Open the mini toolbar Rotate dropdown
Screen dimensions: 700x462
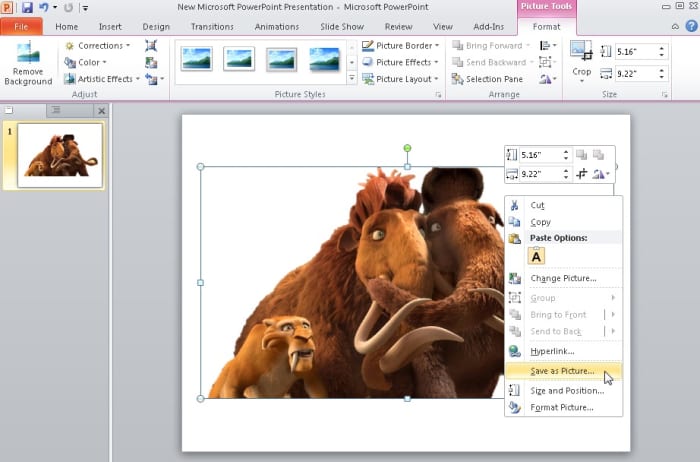600,174
